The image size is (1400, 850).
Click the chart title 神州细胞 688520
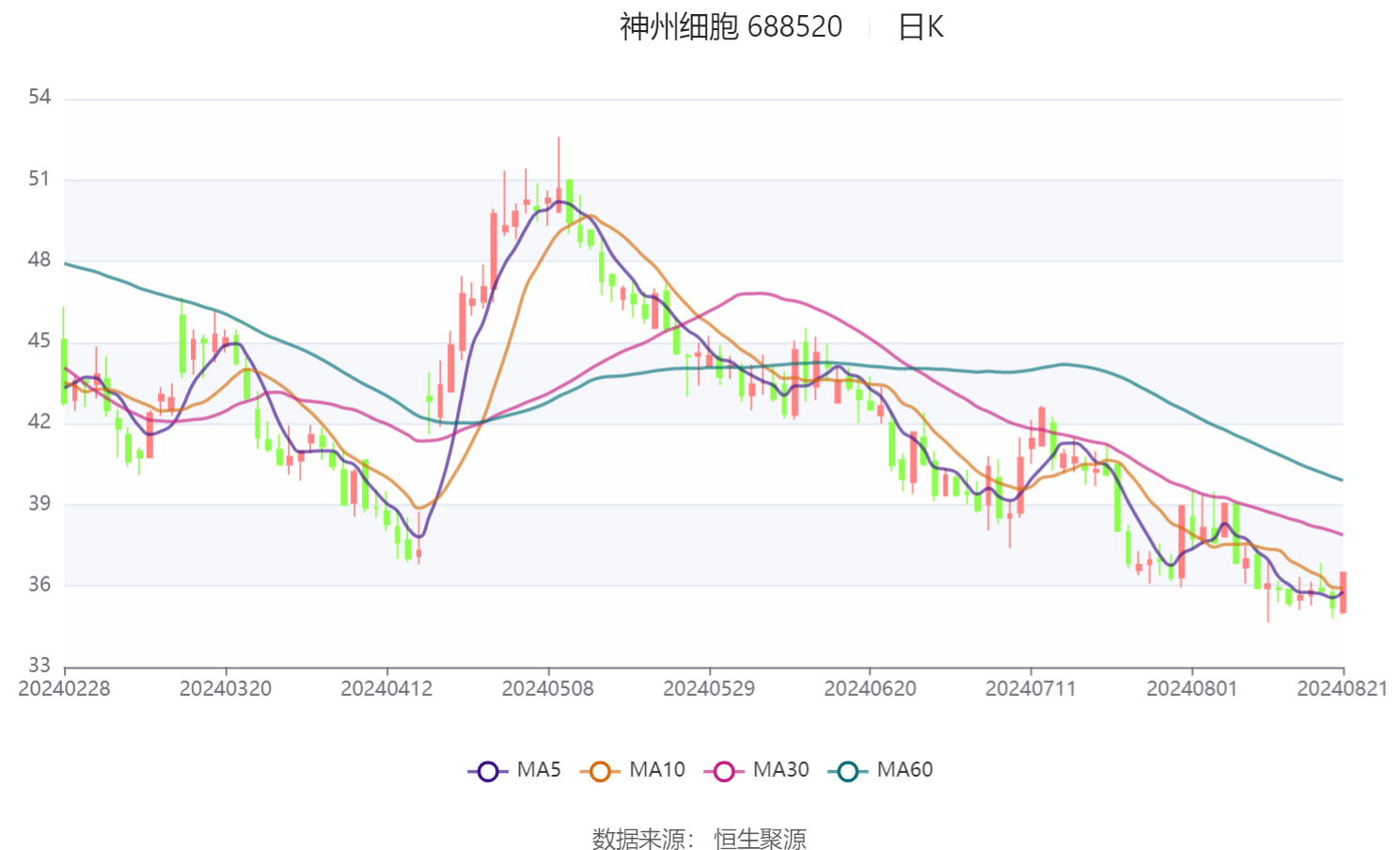click(x=731, y=26)
